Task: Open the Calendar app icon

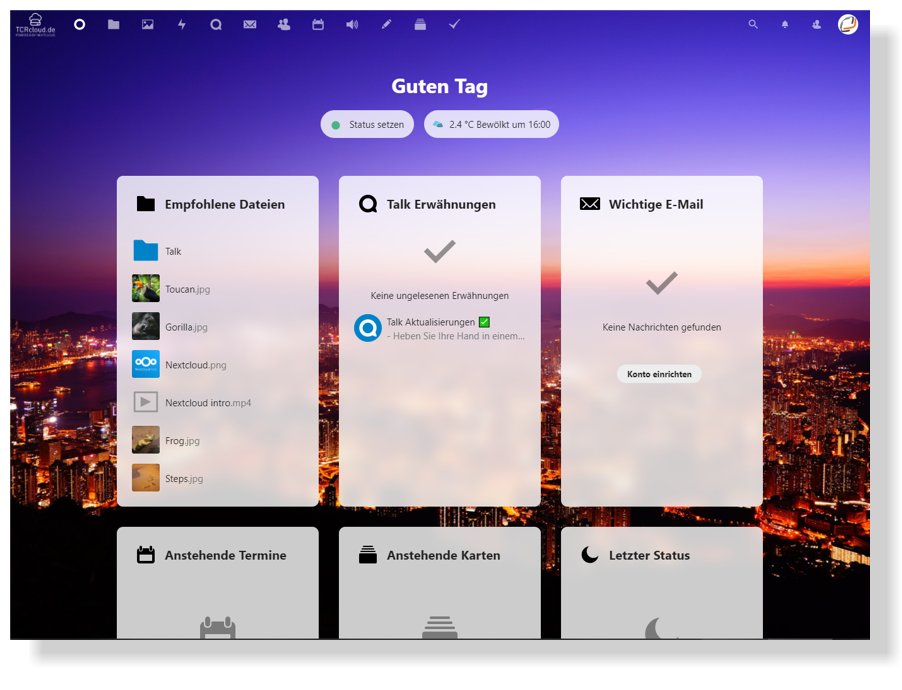Action: 317,24
